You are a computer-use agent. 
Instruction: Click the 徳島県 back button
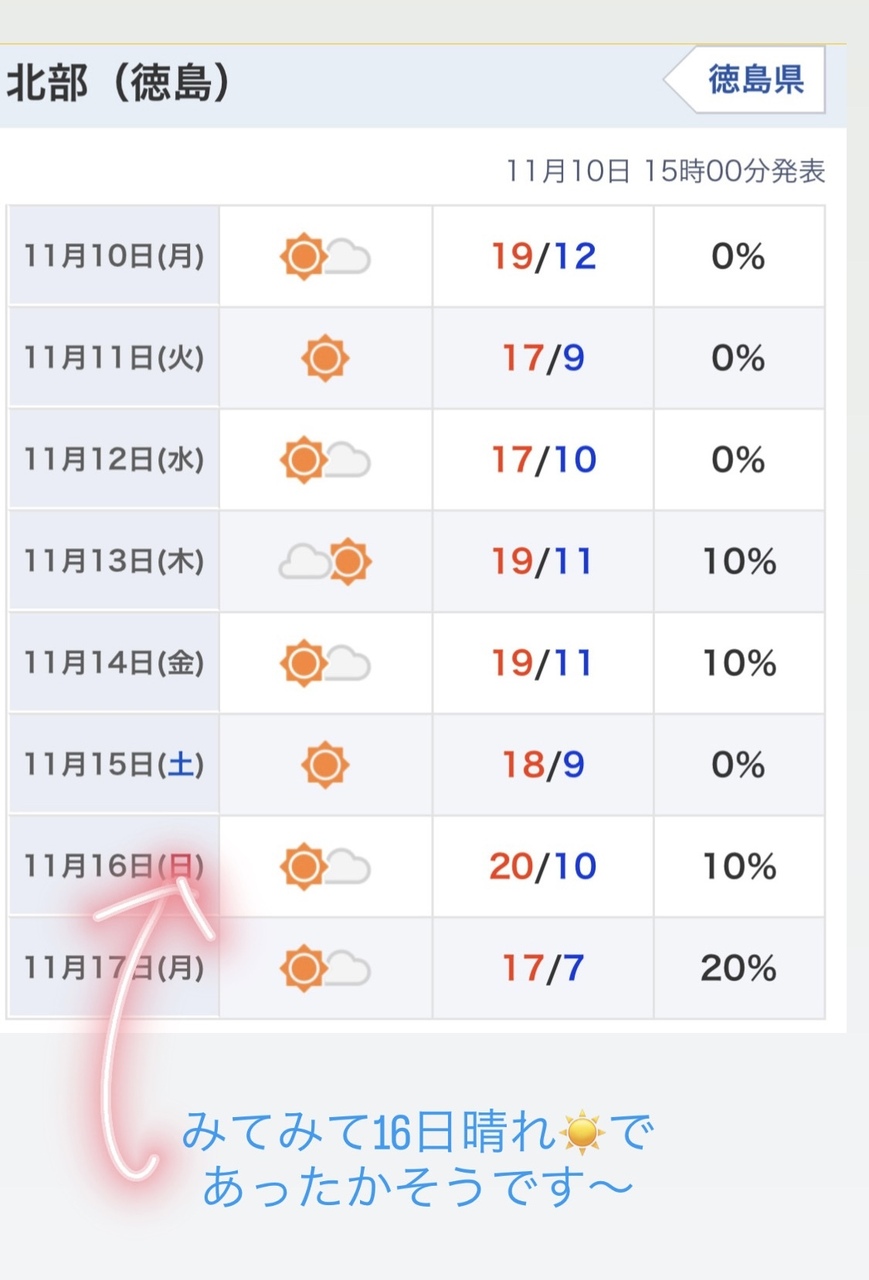click(x=752, y=79)
